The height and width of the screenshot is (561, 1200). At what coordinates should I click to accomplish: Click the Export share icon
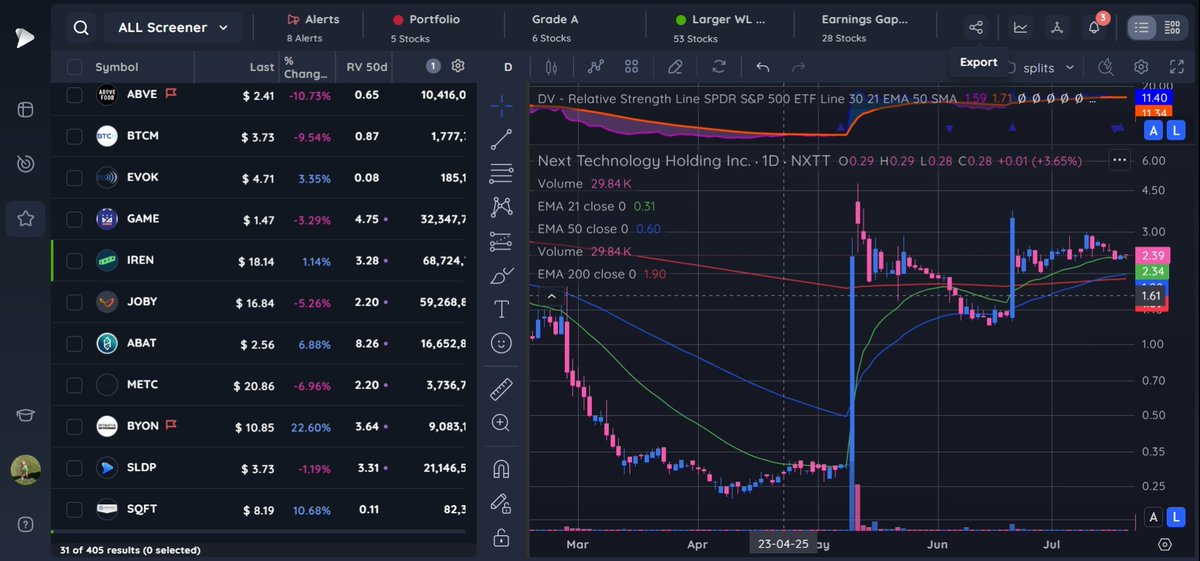coord(977,28)
